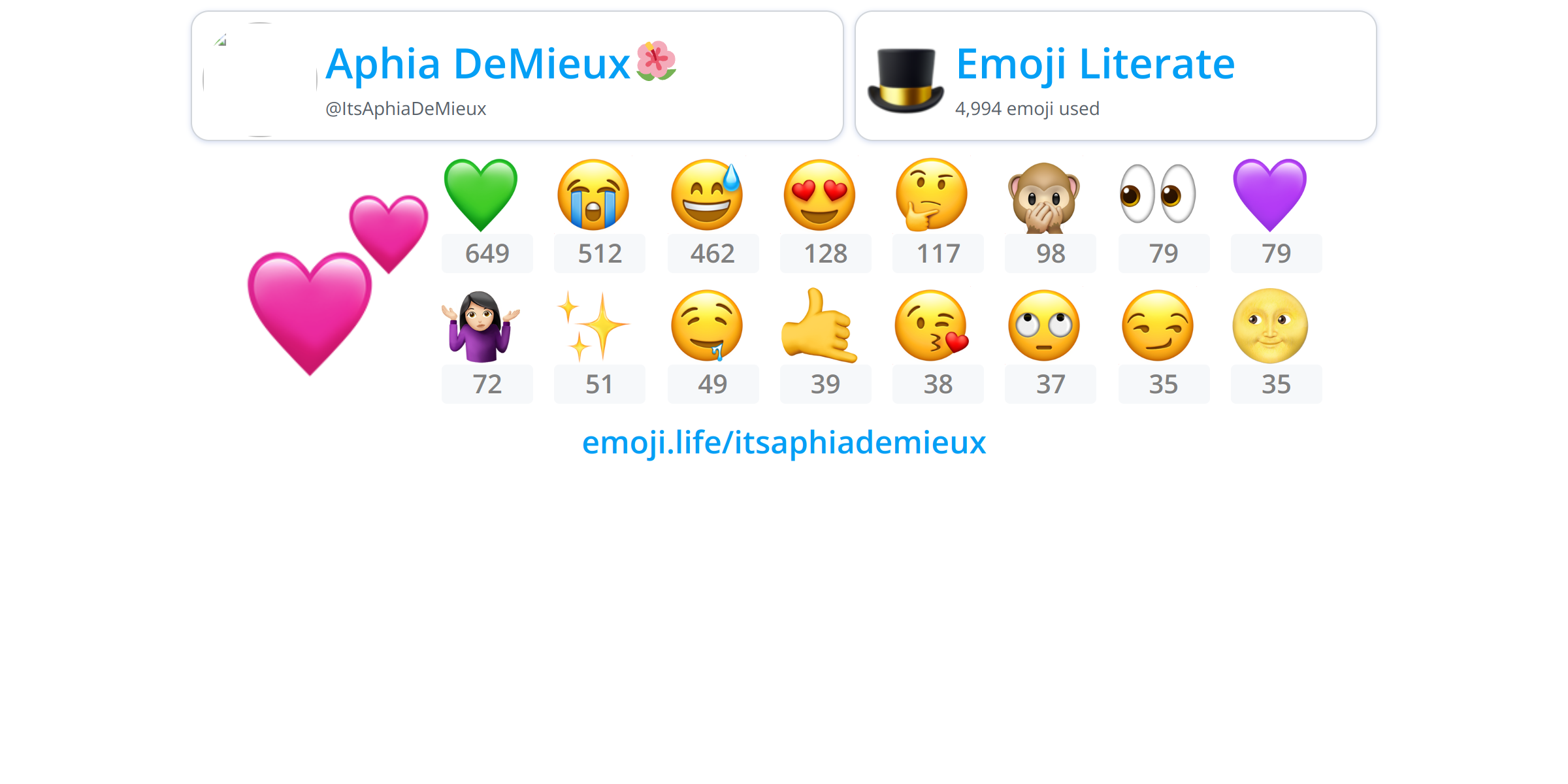The width and height of the screenshot is (1568, 784).
Task: Select the rolling eyes emoji
Action: [1044, 325]
